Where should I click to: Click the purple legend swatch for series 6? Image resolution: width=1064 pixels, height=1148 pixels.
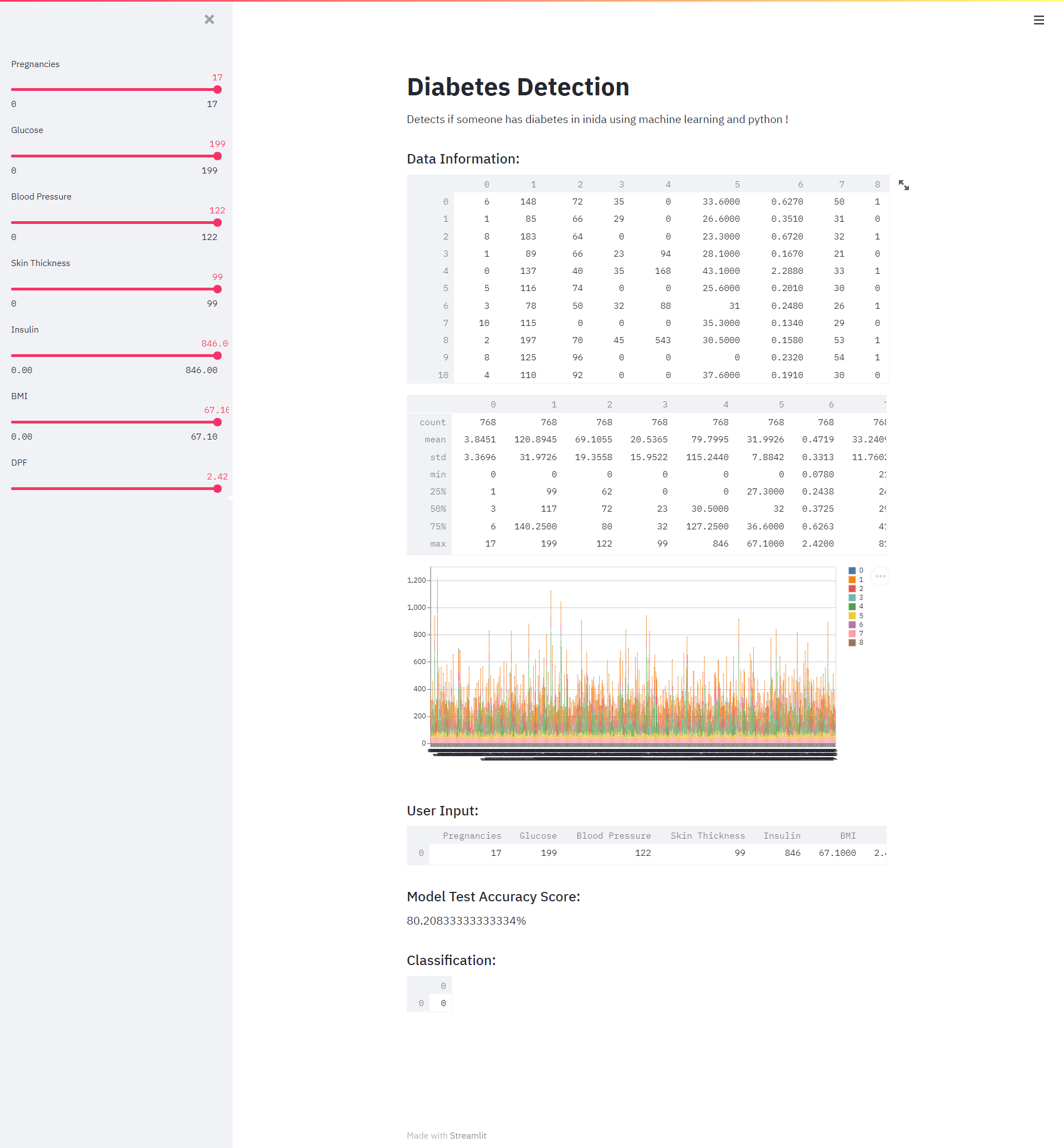[852, 624]
